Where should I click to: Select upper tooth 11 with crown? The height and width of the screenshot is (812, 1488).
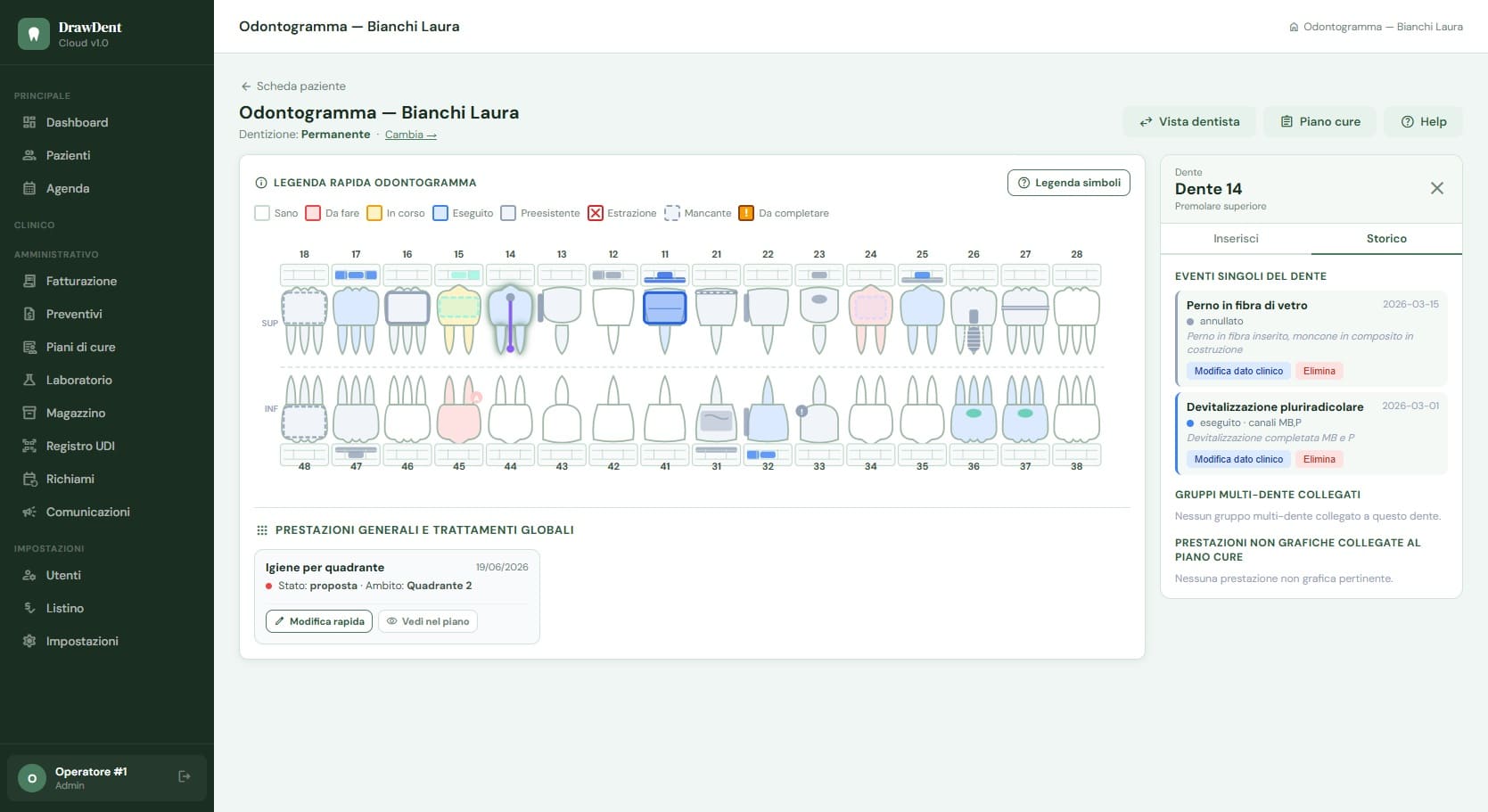pyautogui.click(x=664, y=321)
